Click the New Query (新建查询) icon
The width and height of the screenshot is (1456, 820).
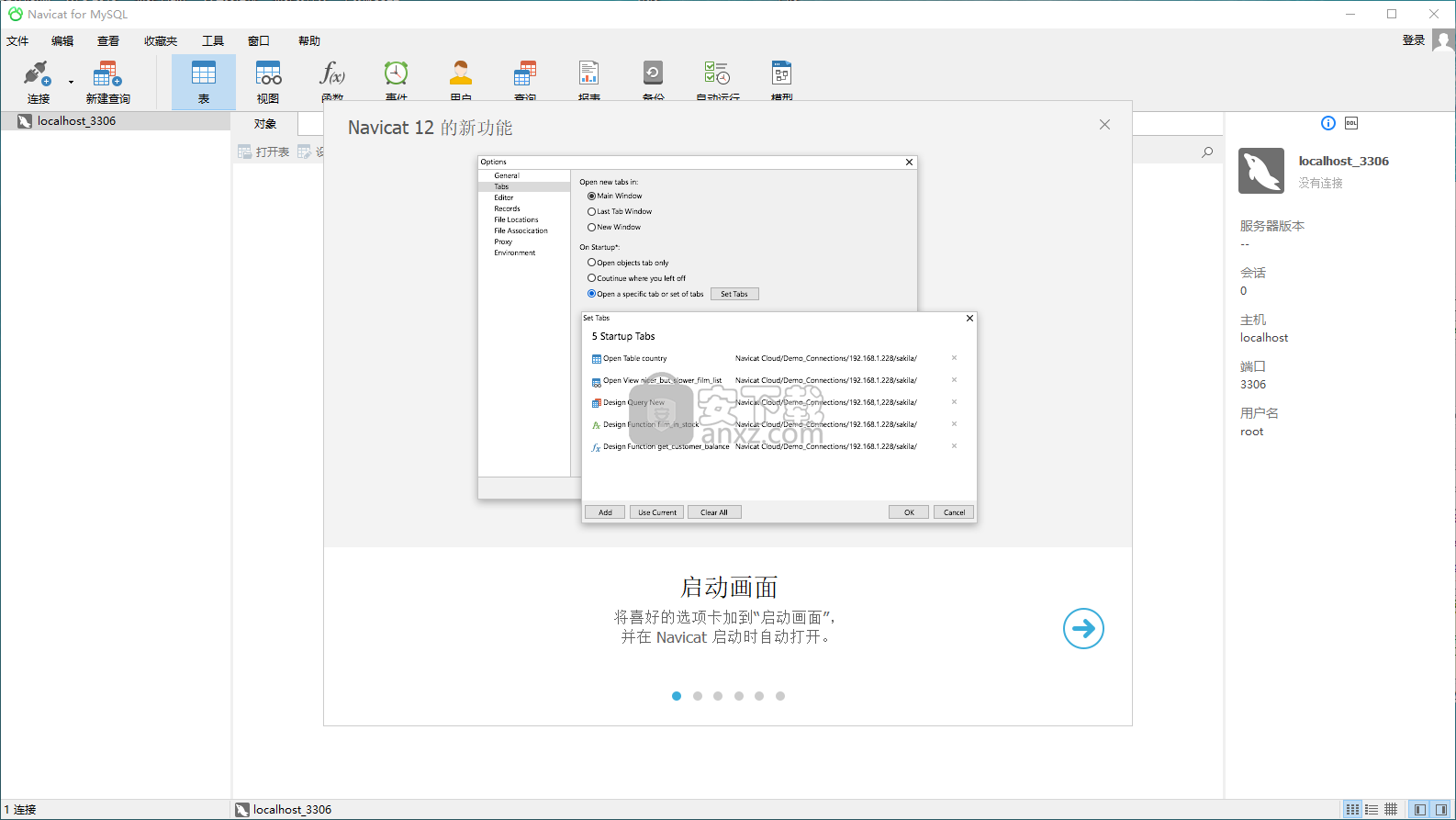[107, 73]
